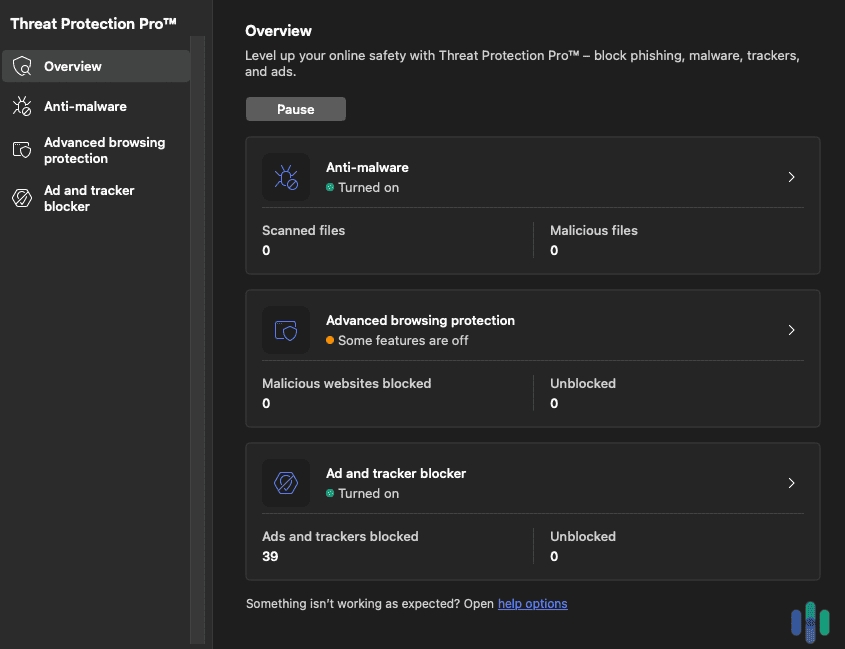The height and width of the screenshot is (649, 845).
Task: Expand the Anti-malware card chevron
Action: (791, 177)
